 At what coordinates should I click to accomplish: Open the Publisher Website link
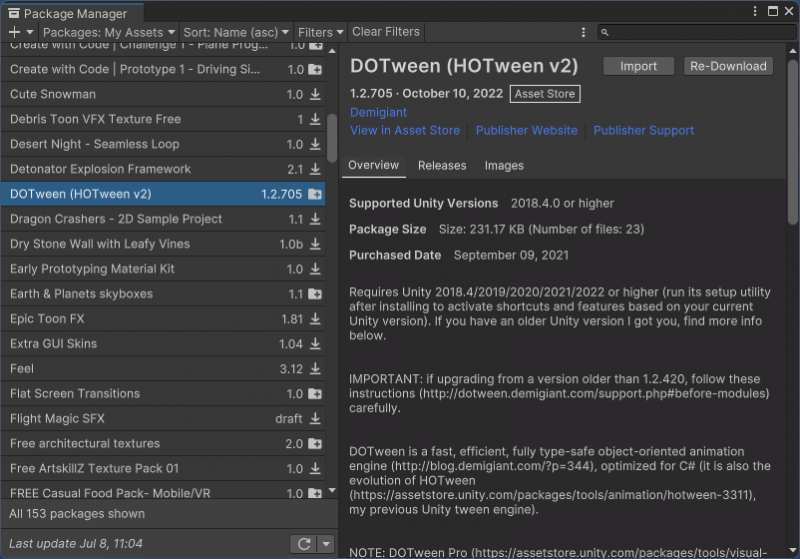point(527,131)
